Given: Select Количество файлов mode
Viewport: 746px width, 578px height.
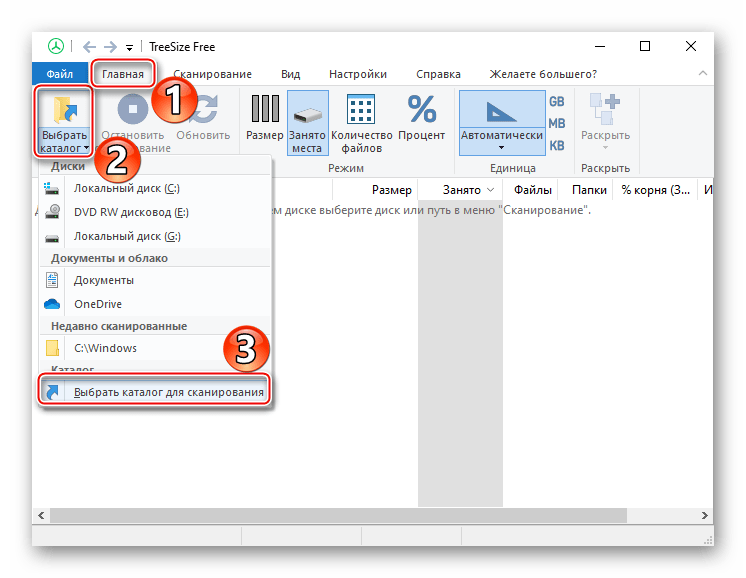Looking at the screenshot, I should pyautogui.click(x=362, y=123).
